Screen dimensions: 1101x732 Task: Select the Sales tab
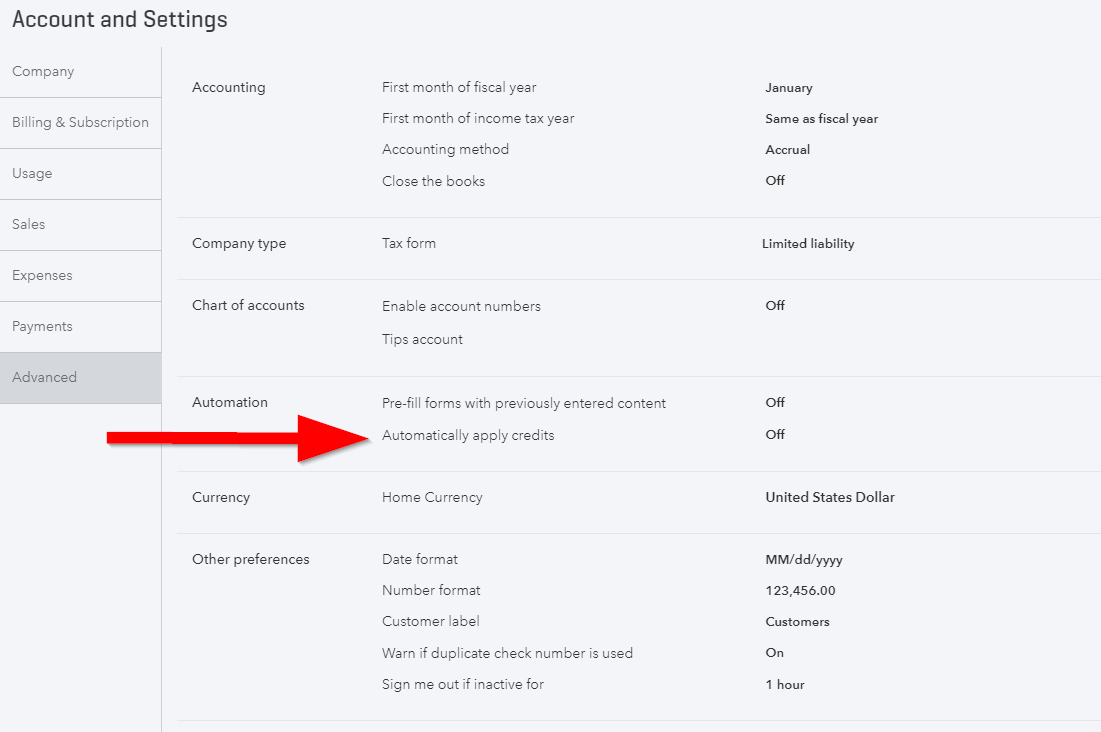(x=80, y=225)
